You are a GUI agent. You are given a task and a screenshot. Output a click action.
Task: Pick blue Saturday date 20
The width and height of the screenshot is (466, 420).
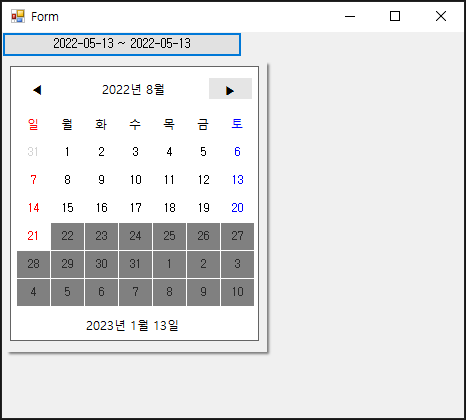(x=237, y=208)
